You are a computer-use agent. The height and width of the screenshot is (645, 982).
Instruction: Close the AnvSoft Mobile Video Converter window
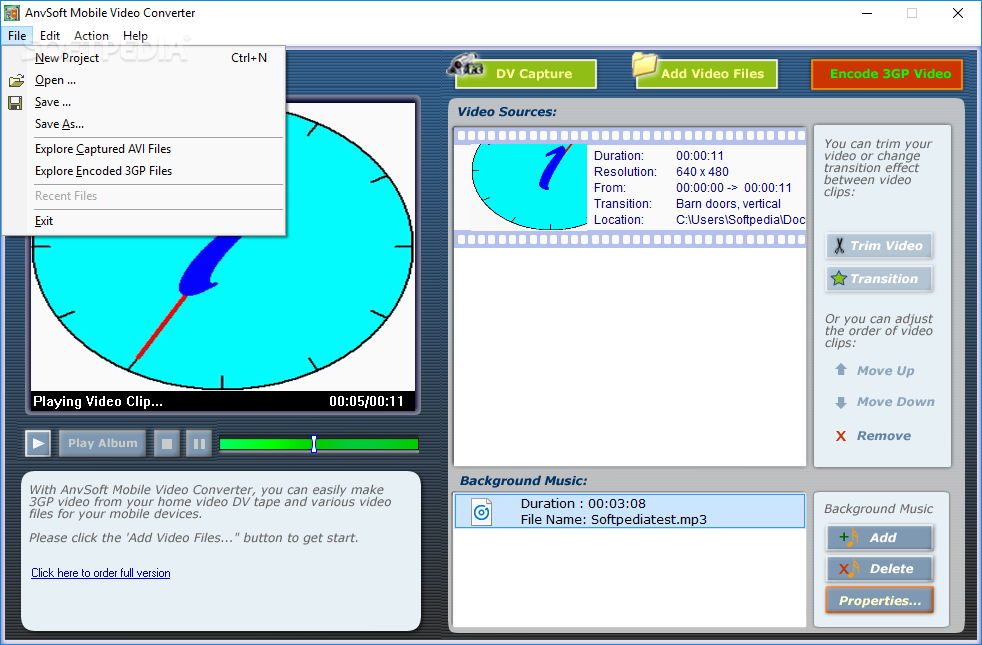pyautogui.click(x=958, y=13)
